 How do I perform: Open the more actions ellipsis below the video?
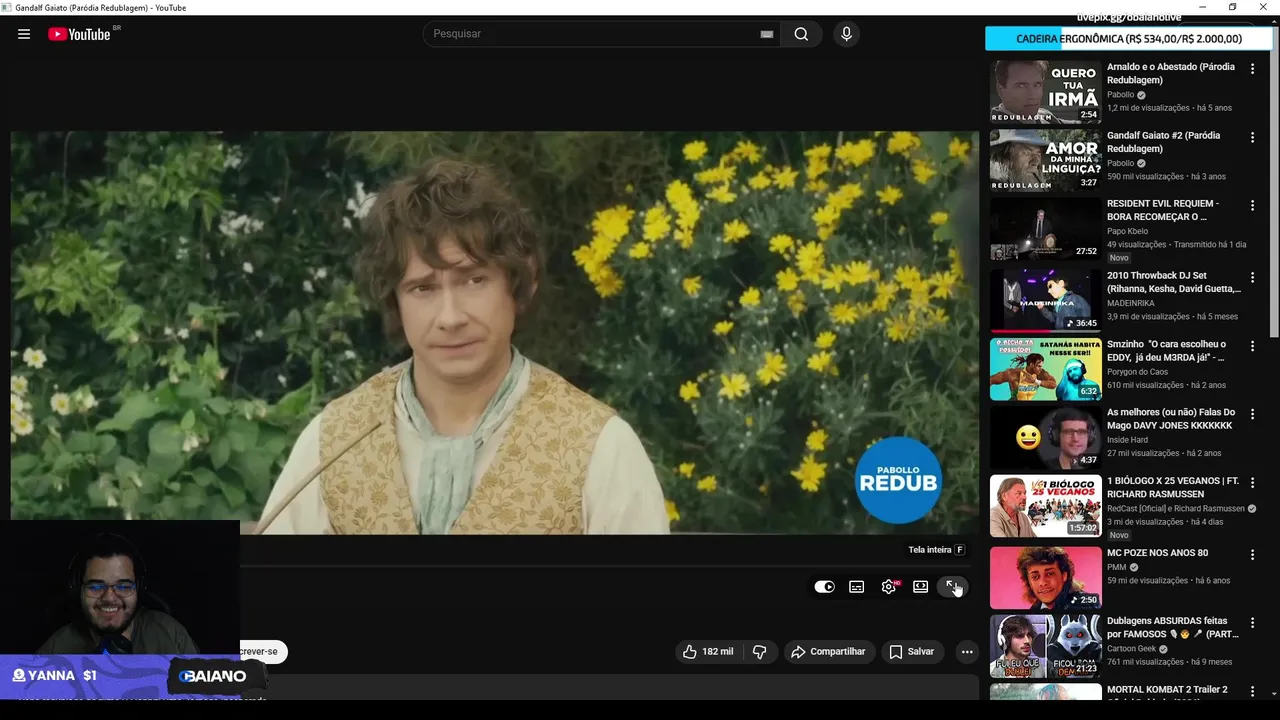tap(967, 652)
